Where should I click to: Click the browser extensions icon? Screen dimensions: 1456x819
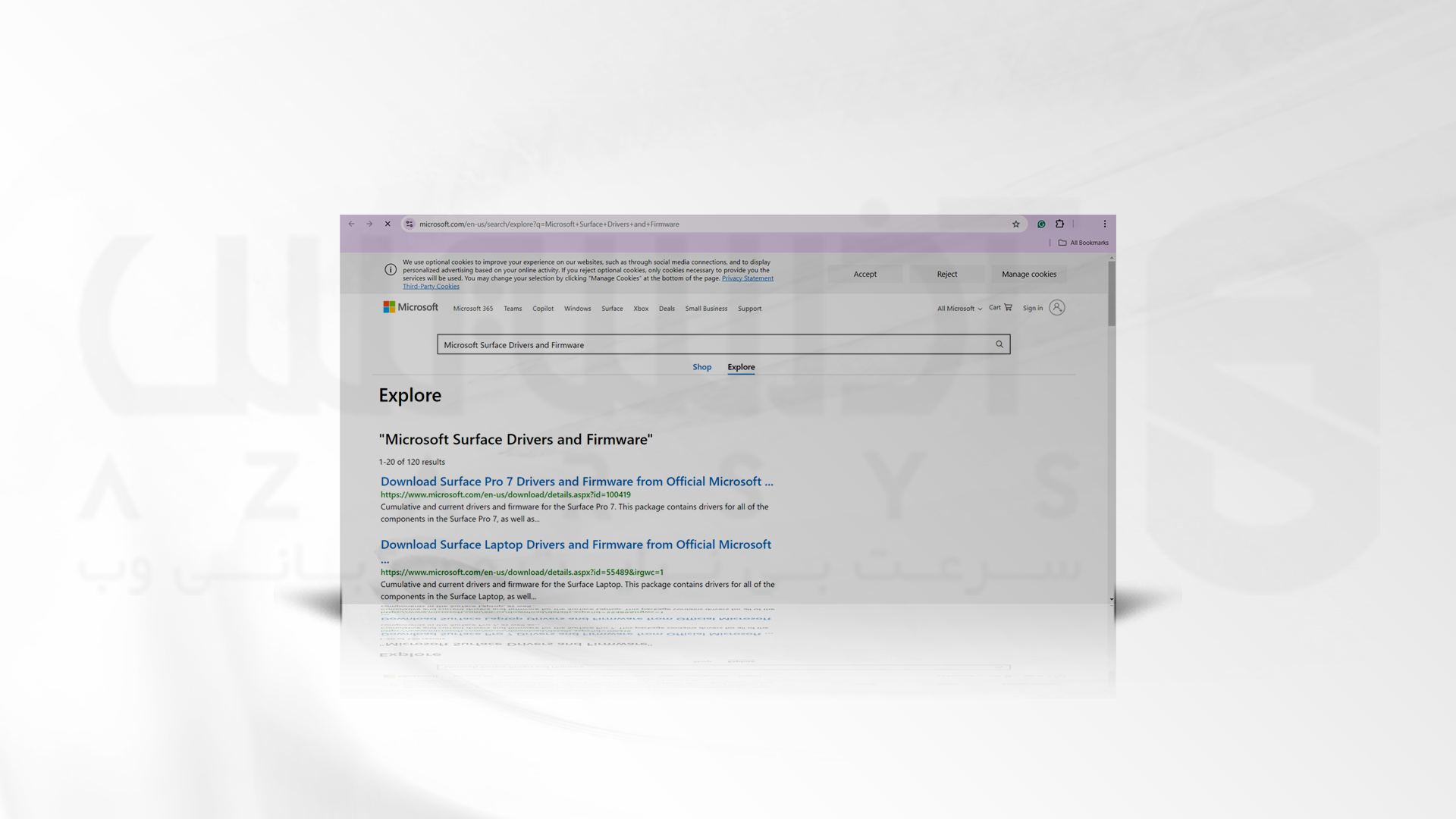1060,223
